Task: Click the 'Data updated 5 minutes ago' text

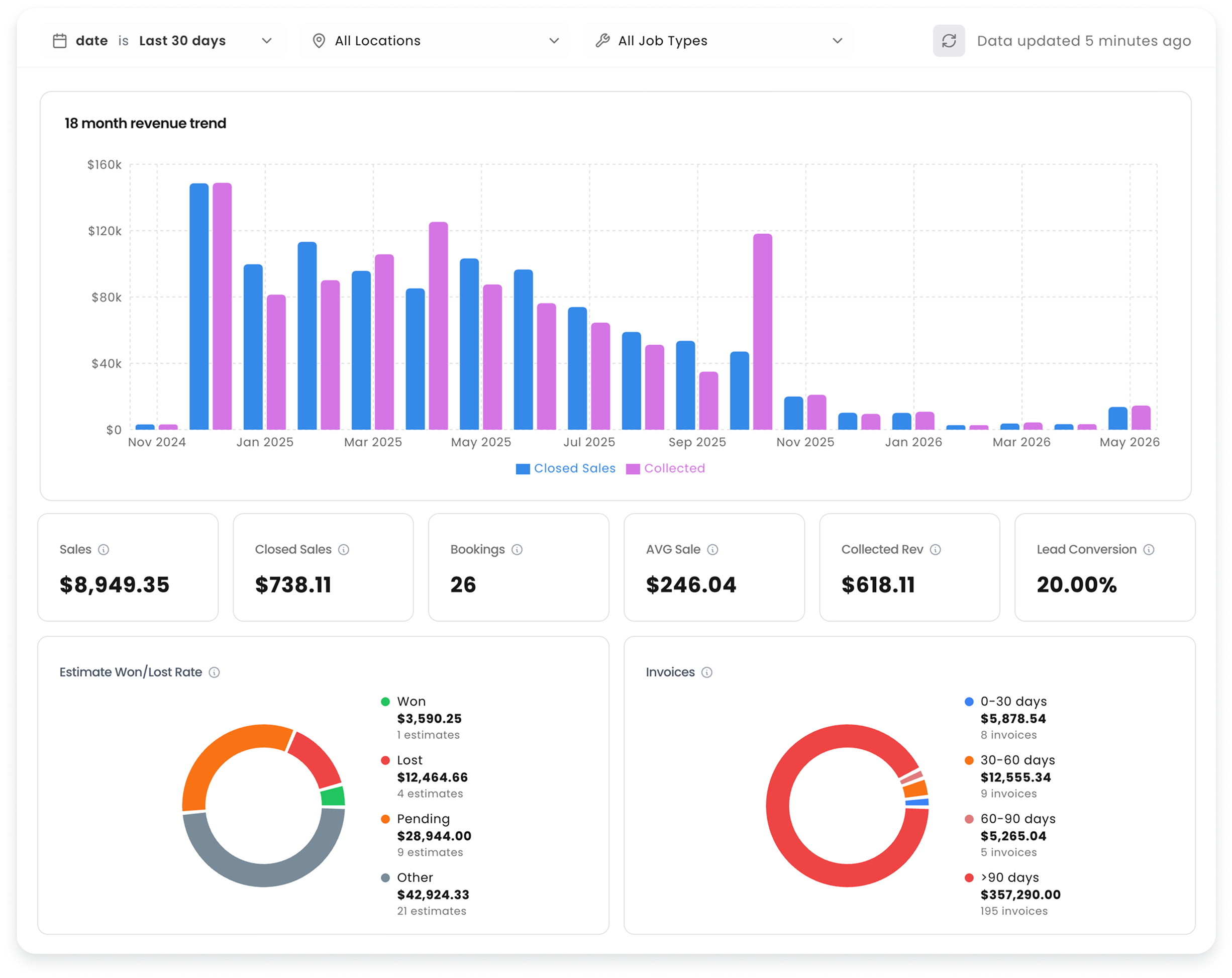Action: (x=1084, y=41)
